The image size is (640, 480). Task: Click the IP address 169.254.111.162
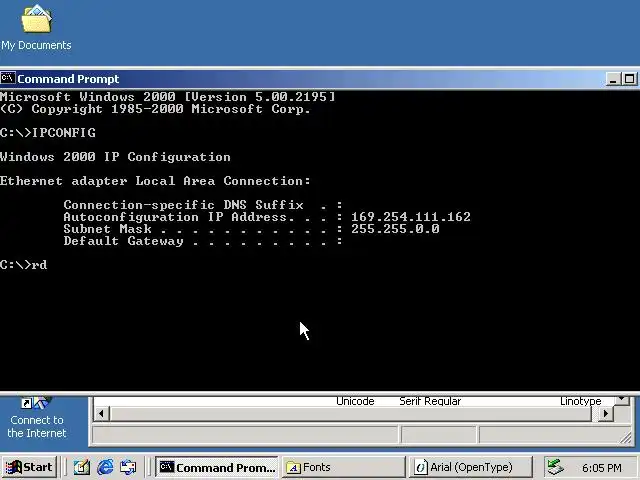pyautogui.click(x=411, y=217)
